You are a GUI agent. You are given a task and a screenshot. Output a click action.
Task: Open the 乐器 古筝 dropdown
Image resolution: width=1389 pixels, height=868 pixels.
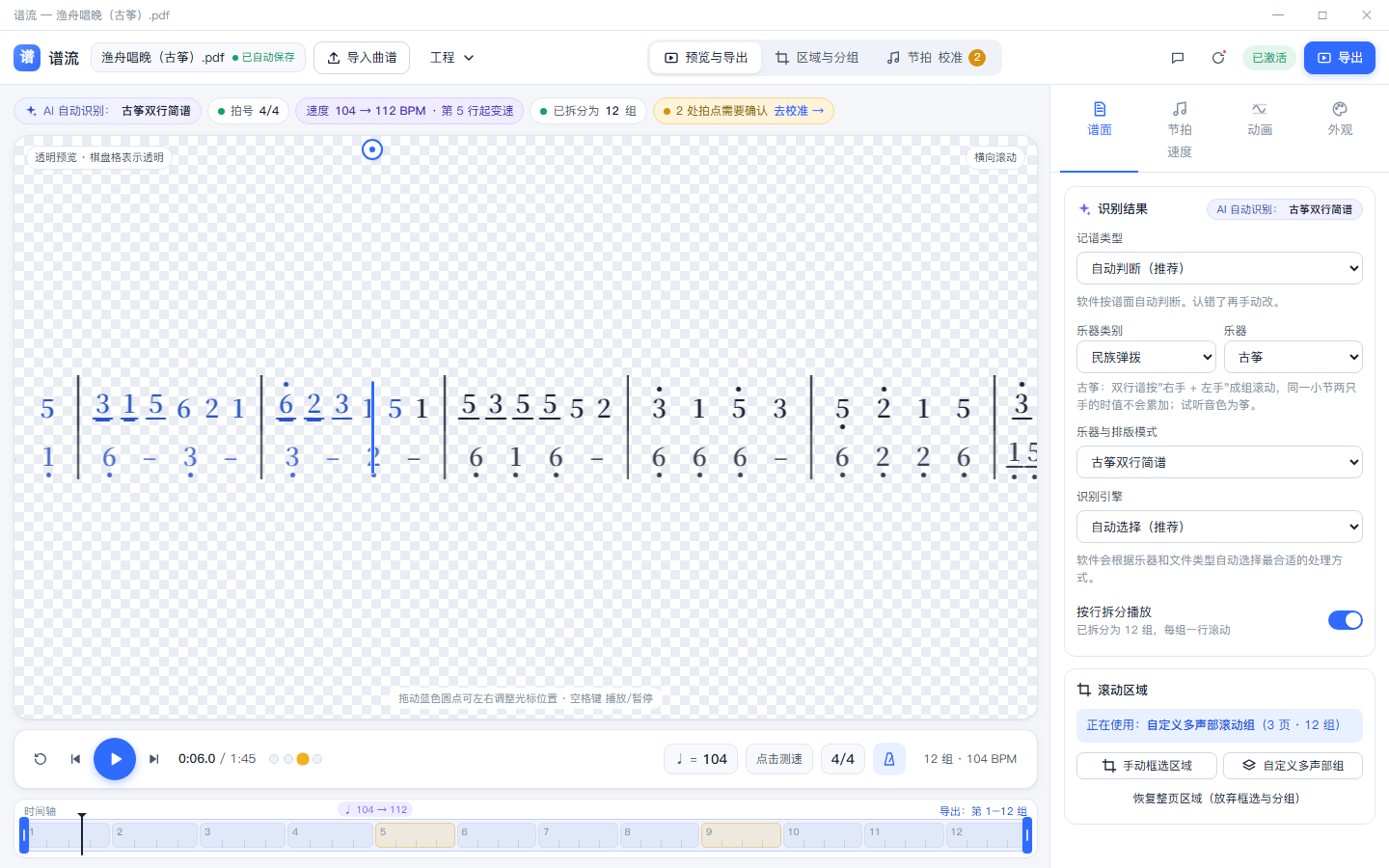pos(1294,357)
